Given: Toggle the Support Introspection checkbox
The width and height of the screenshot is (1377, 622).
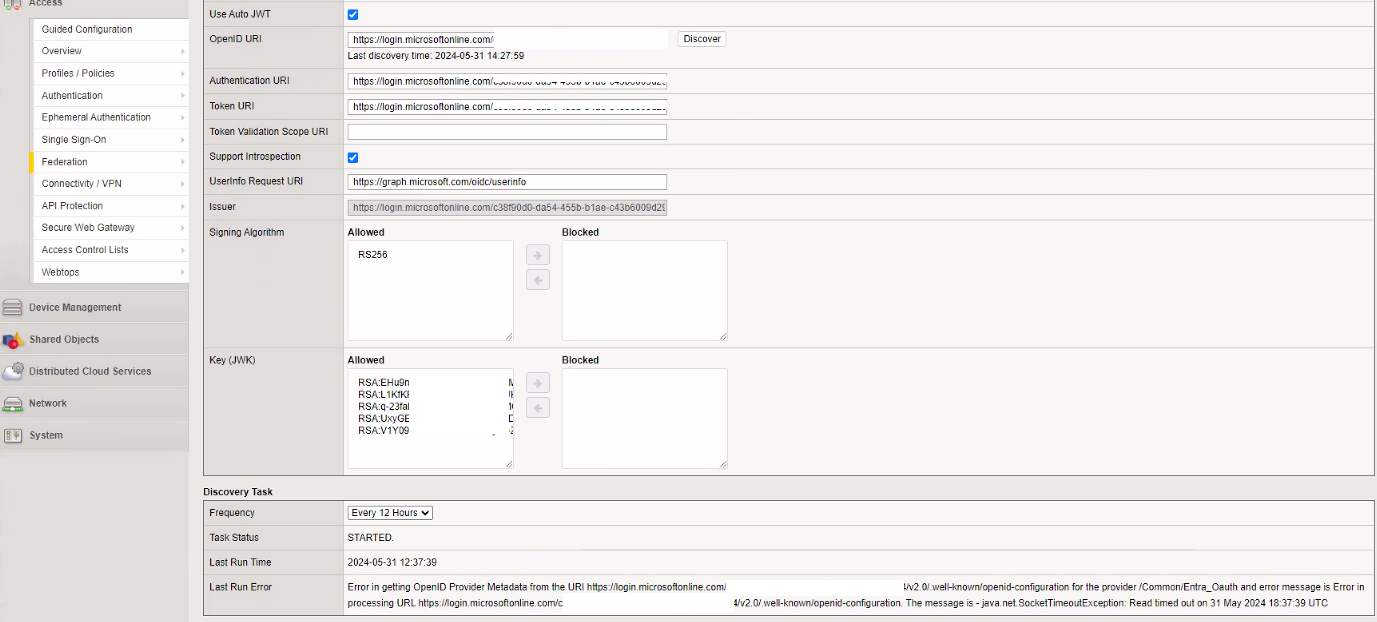Looking at the screenshot, I should point(353,157).
